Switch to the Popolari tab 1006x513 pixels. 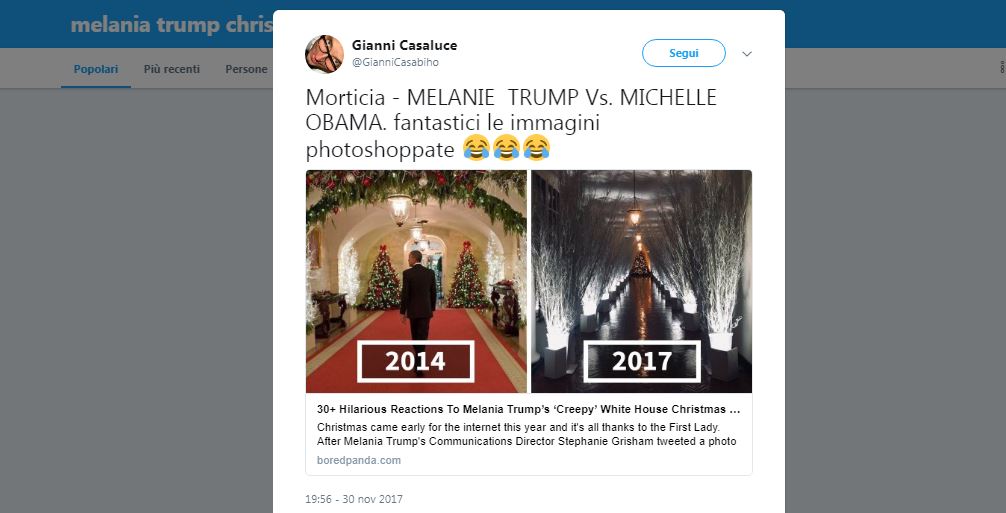coord(96,69)
